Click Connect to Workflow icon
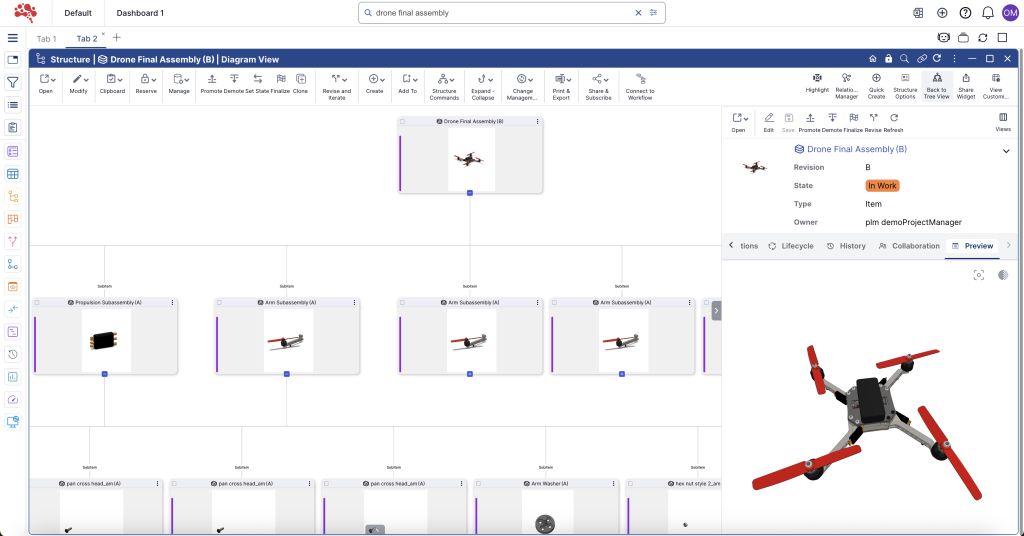 [x=640, y=78]
